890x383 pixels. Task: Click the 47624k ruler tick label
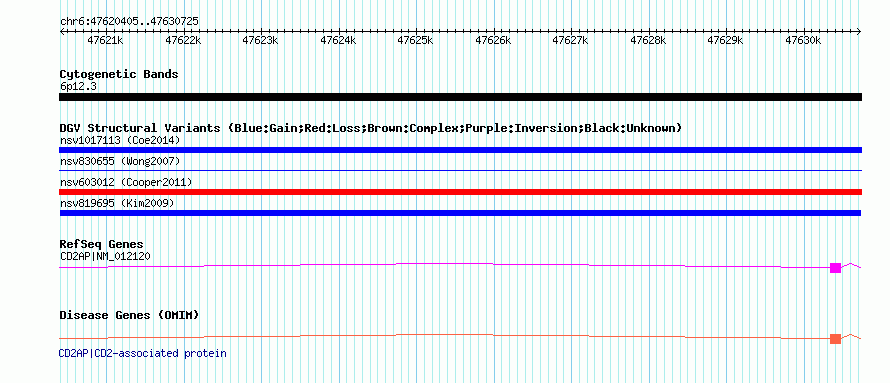pos(338,41)
